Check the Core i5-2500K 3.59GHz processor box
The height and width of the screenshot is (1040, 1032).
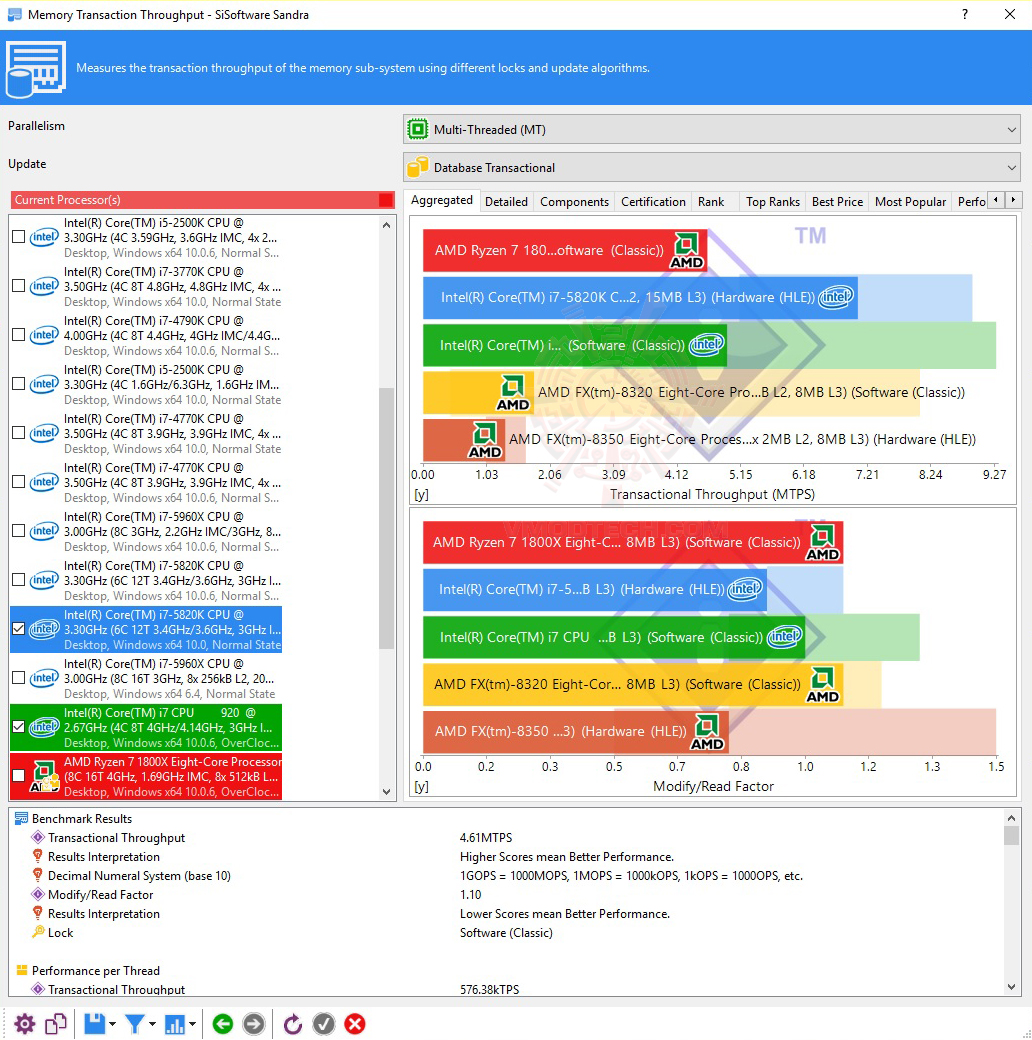19,237
